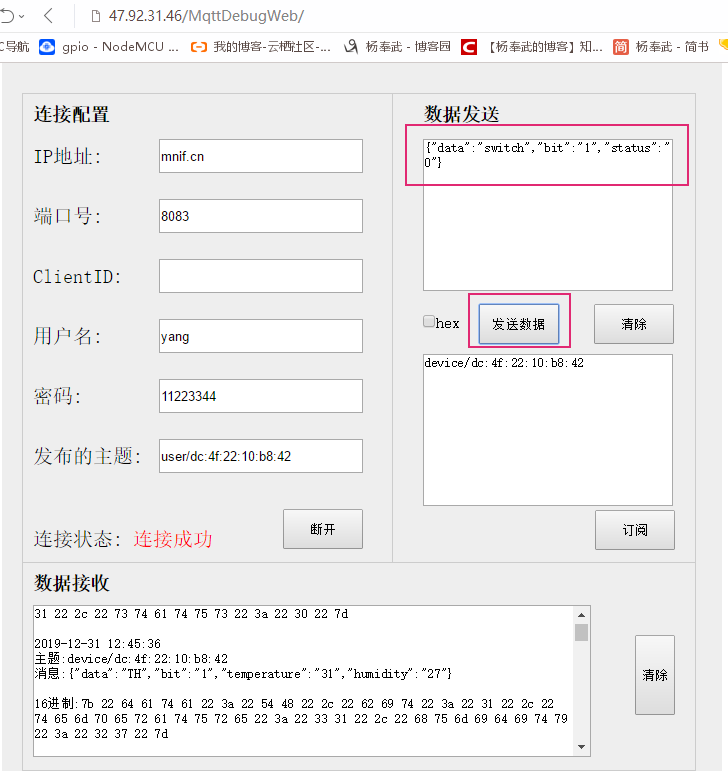
Task: Click the address bar URL 47.92.31.46/MqttDebugWeb/
Action: click(206, 16)
